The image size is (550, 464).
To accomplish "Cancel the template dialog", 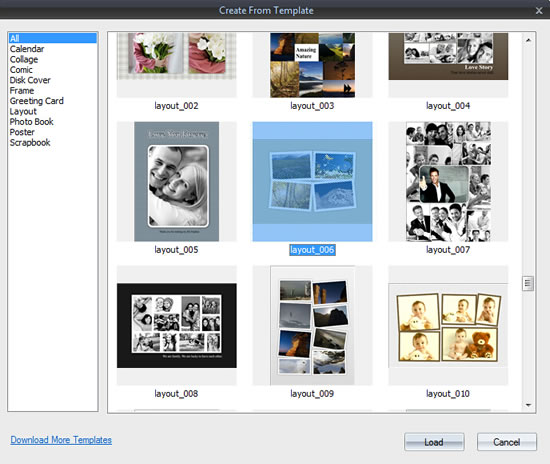I will [x=507, y=442].
